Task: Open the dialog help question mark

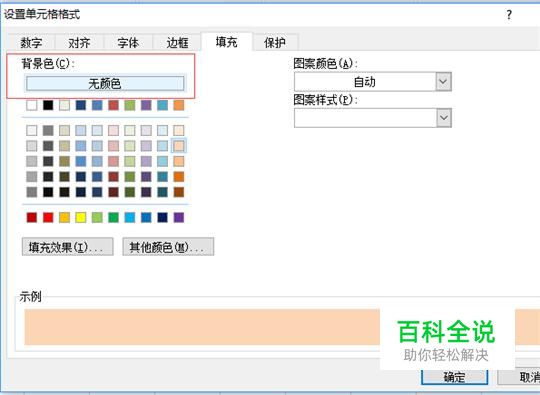Action: [509, 15]
